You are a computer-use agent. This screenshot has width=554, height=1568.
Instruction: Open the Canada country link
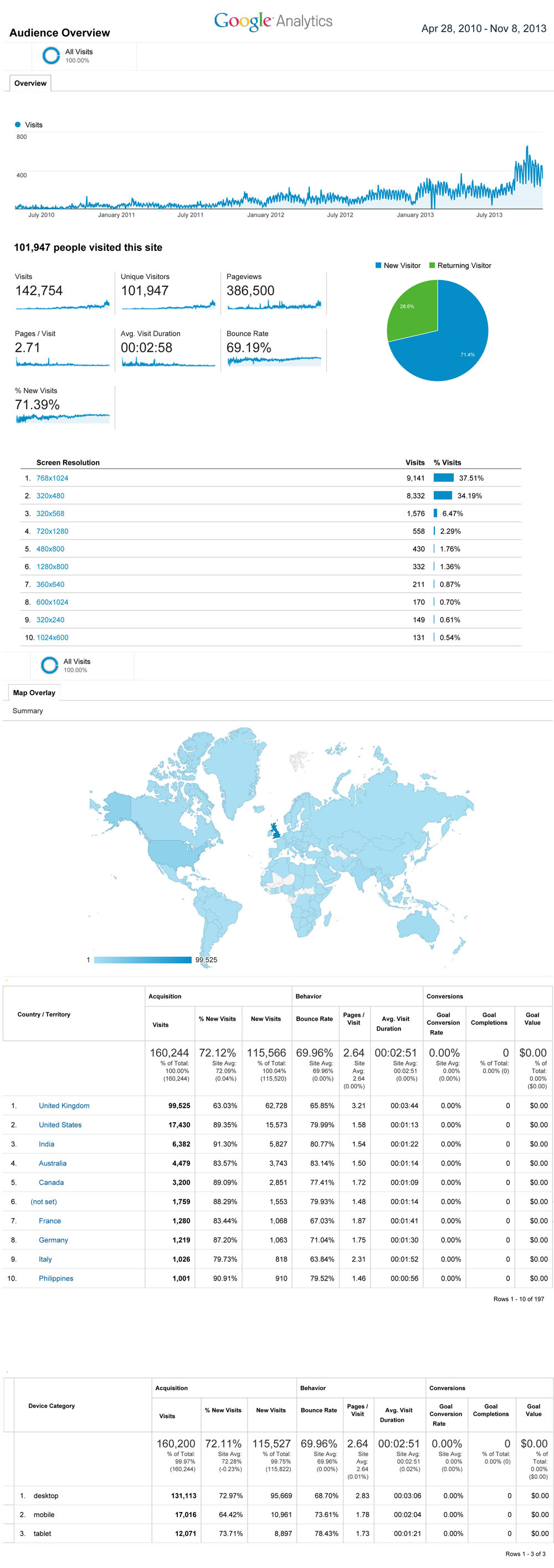point(51,1182)
